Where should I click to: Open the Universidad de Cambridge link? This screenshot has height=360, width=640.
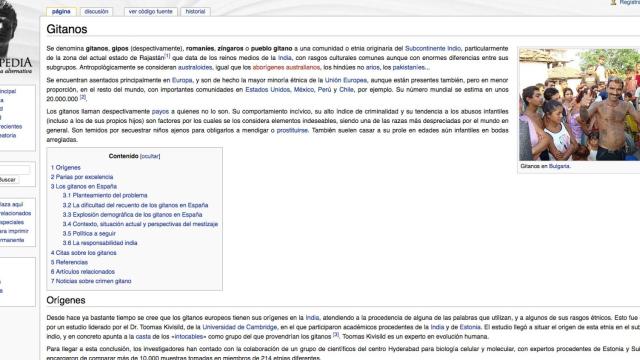(x=240, y=327)
